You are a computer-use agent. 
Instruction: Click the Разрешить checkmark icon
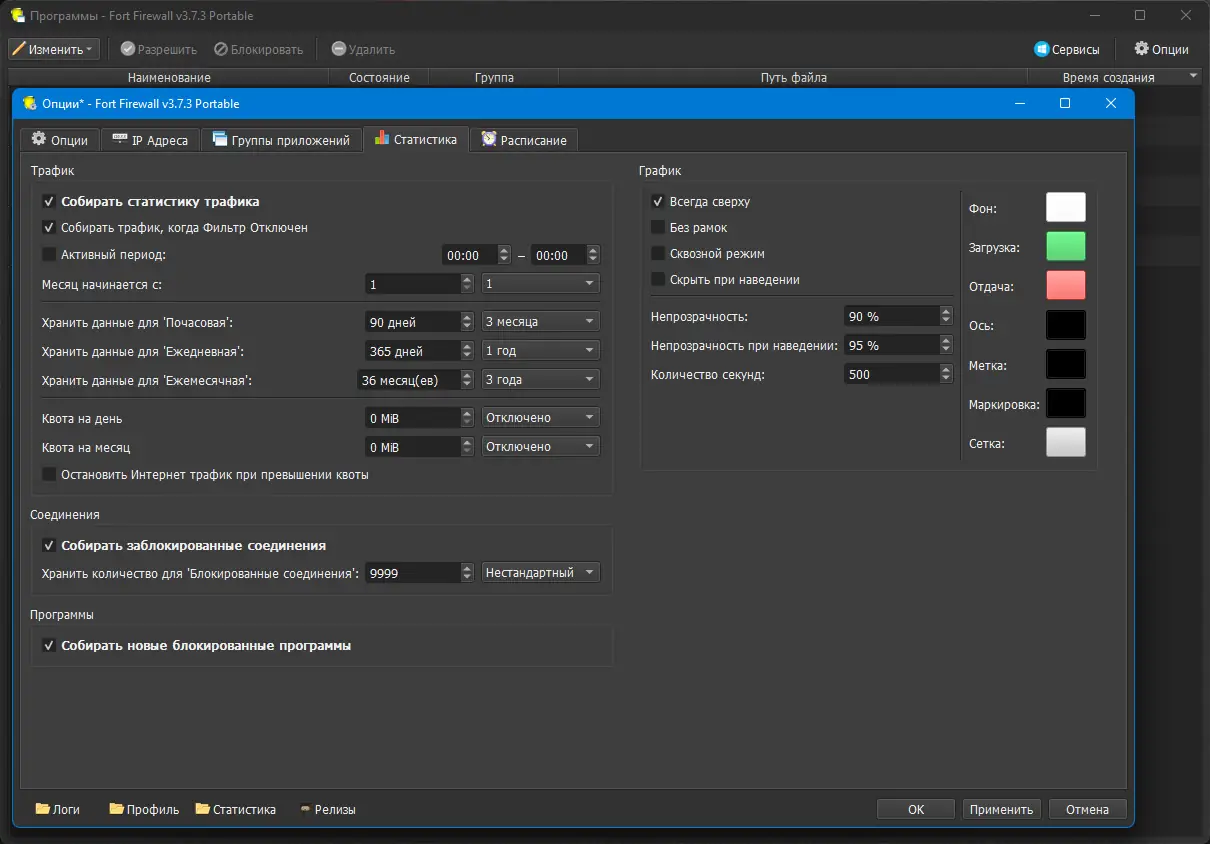pyautogui.click(x=127, y=49)
